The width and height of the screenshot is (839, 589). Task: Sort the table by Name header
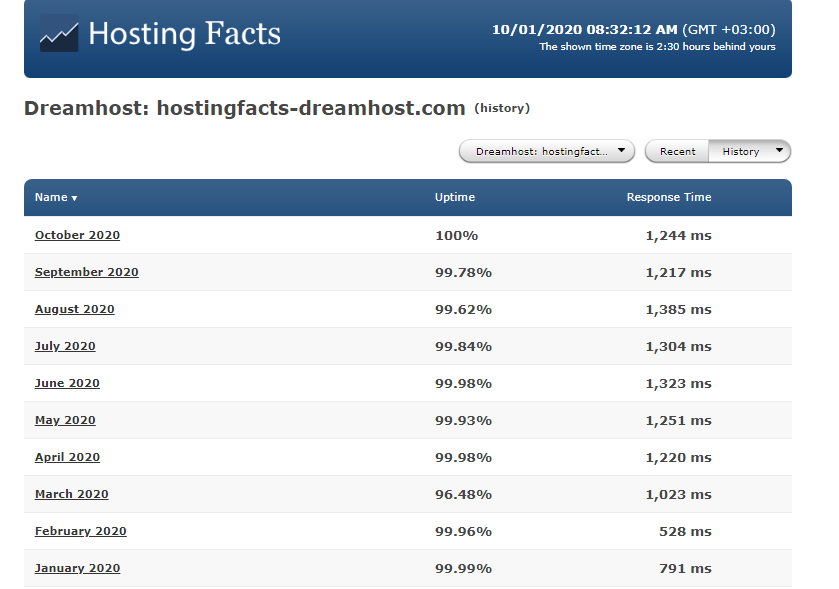click(51, 197)
